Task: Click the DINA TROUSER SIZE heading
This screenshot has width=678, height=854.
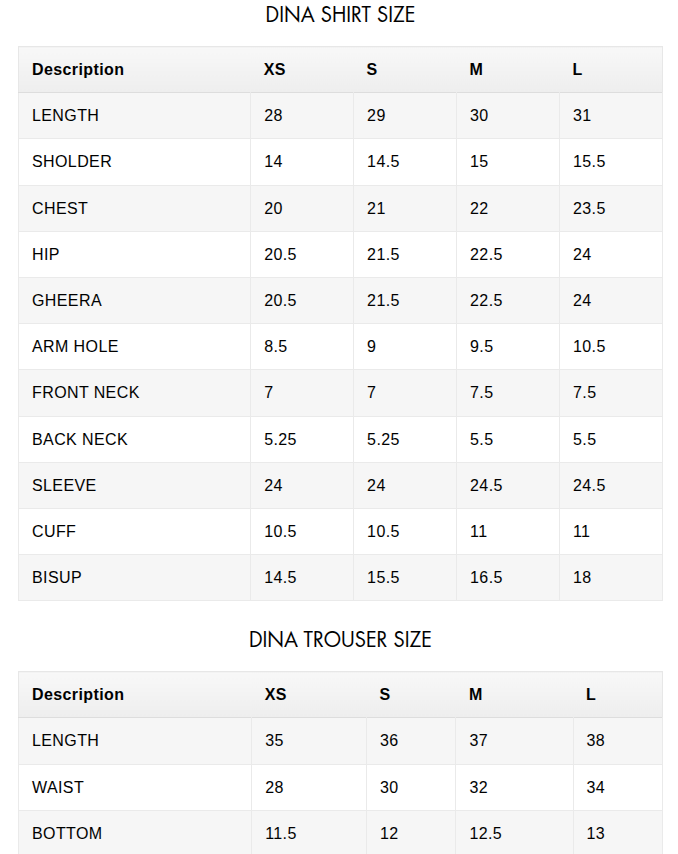Action: (340, 640)
